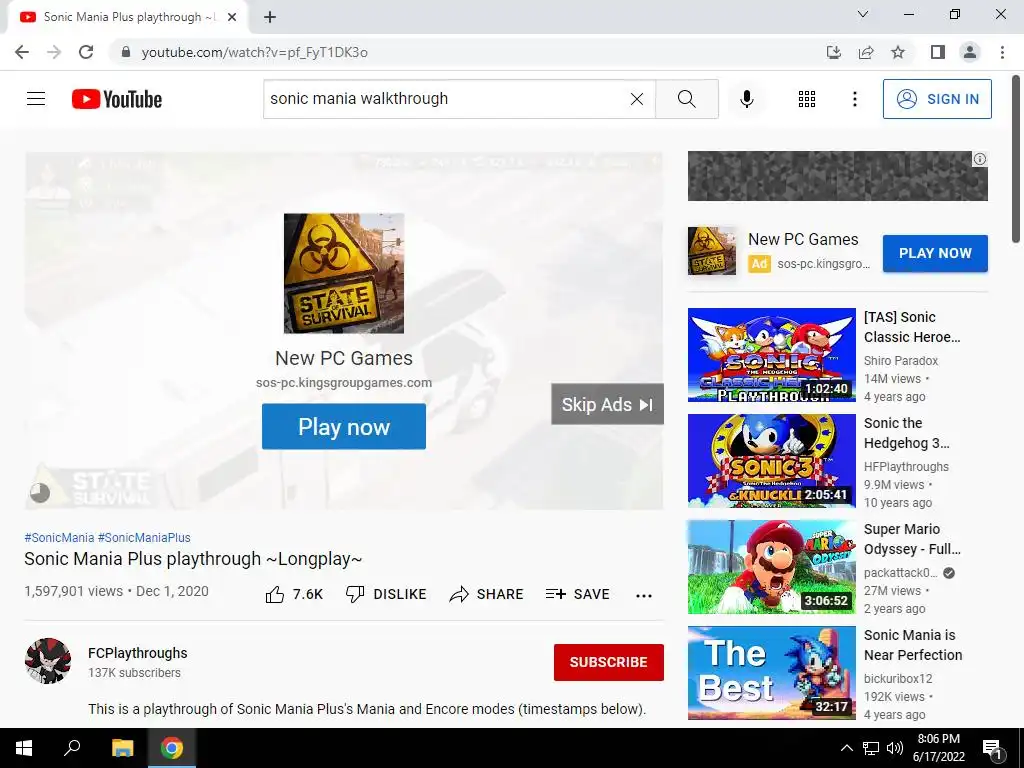The image size is (1024, 768).
Task: Like the video (7.6K)
Action: click(x=295, y=594)
